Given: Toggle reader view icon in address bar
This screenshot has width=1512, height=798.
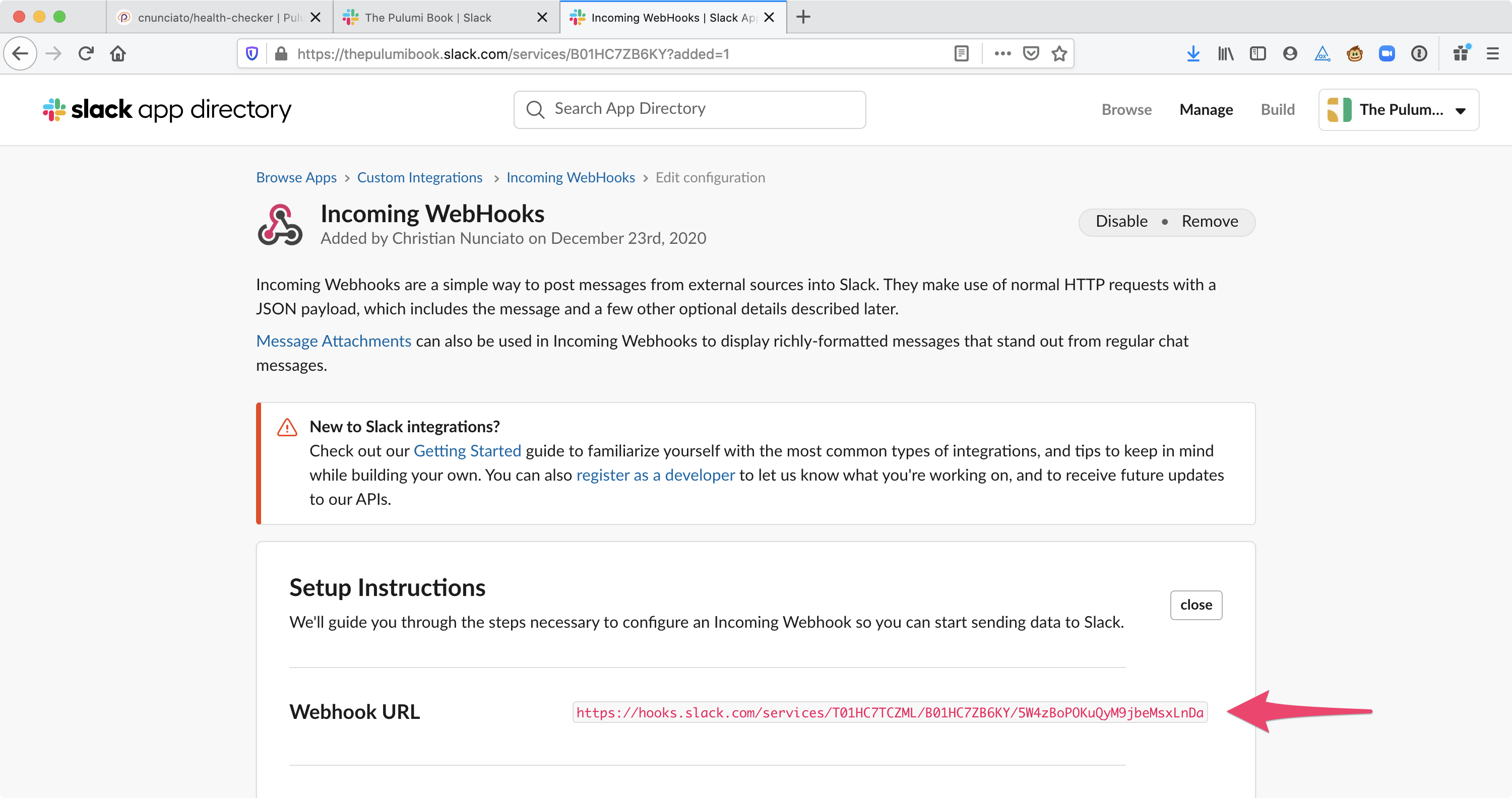Looking at the screenshot, I should (961, 54).
